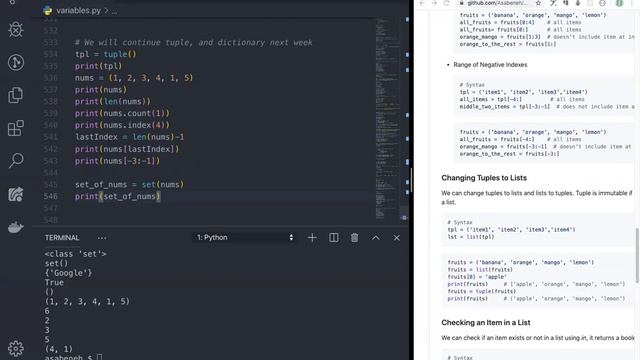
Task: Open the '1: Python' terminal selector
Action: [x=244, y=238]
